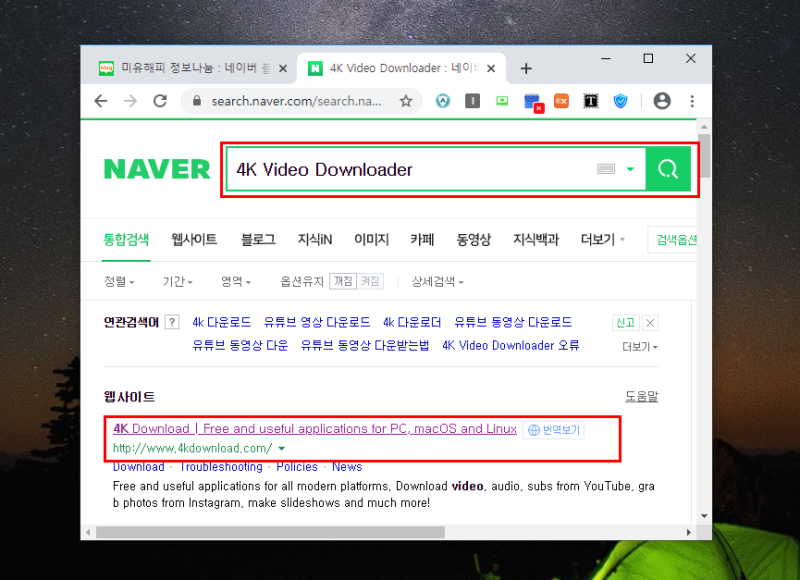Image resolution: width=800 pixels, height=580 pixels.
Task: Switch to the 동영상 tab
Action: coord(473,239)
